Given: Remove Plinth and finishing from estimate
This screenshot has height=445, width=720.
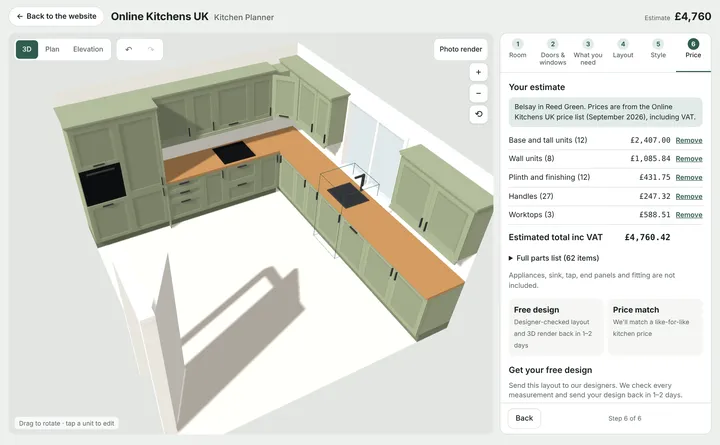Looking at the screenshot, I should tap(689, 178).
